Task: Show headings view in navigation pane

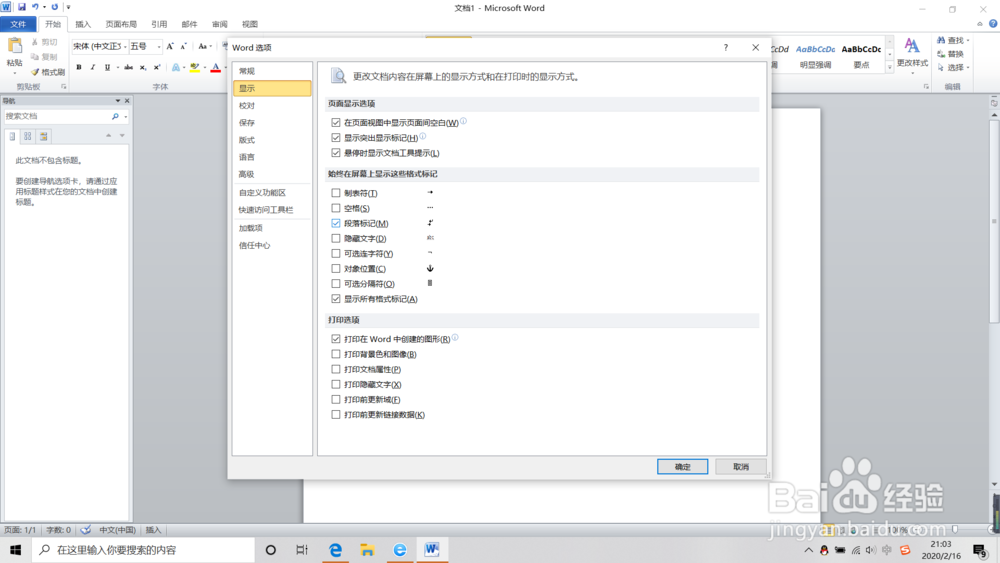Action: click(12, 136)
